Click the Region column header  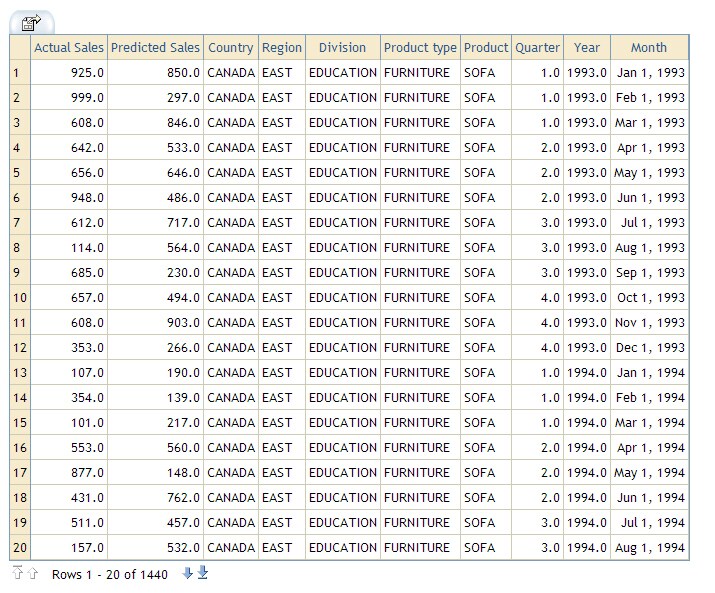click(x=282, y=47)
